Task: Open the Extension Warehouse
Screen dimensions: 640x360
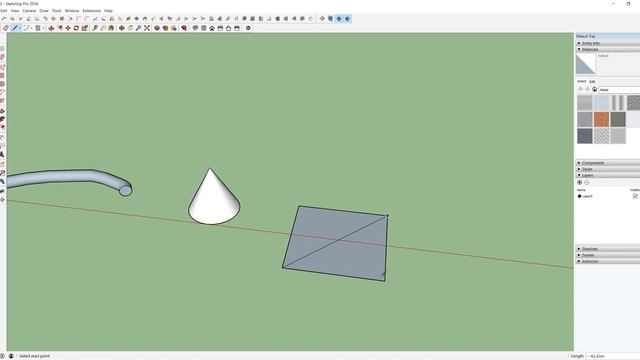Action: (x=165, y=28)
